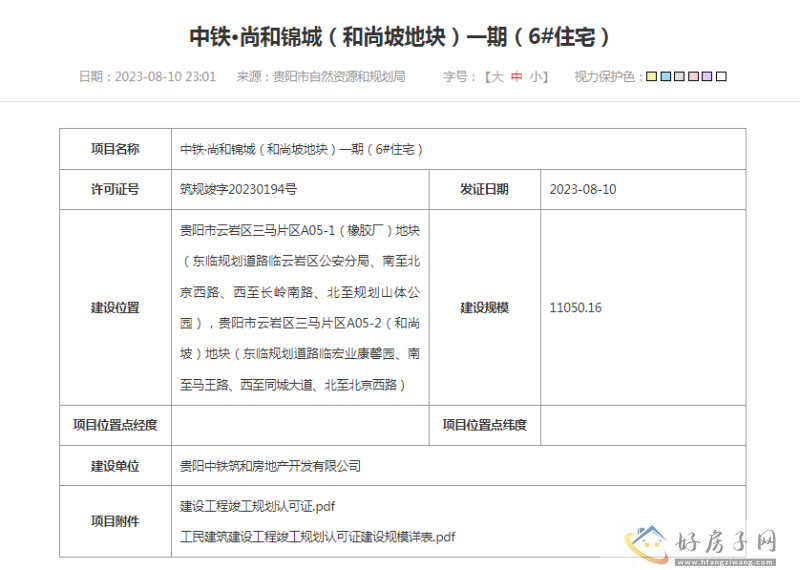Click the date text 2023-08-10 23:01
This screenshot has width=800, height=570.
click(165, 77)
